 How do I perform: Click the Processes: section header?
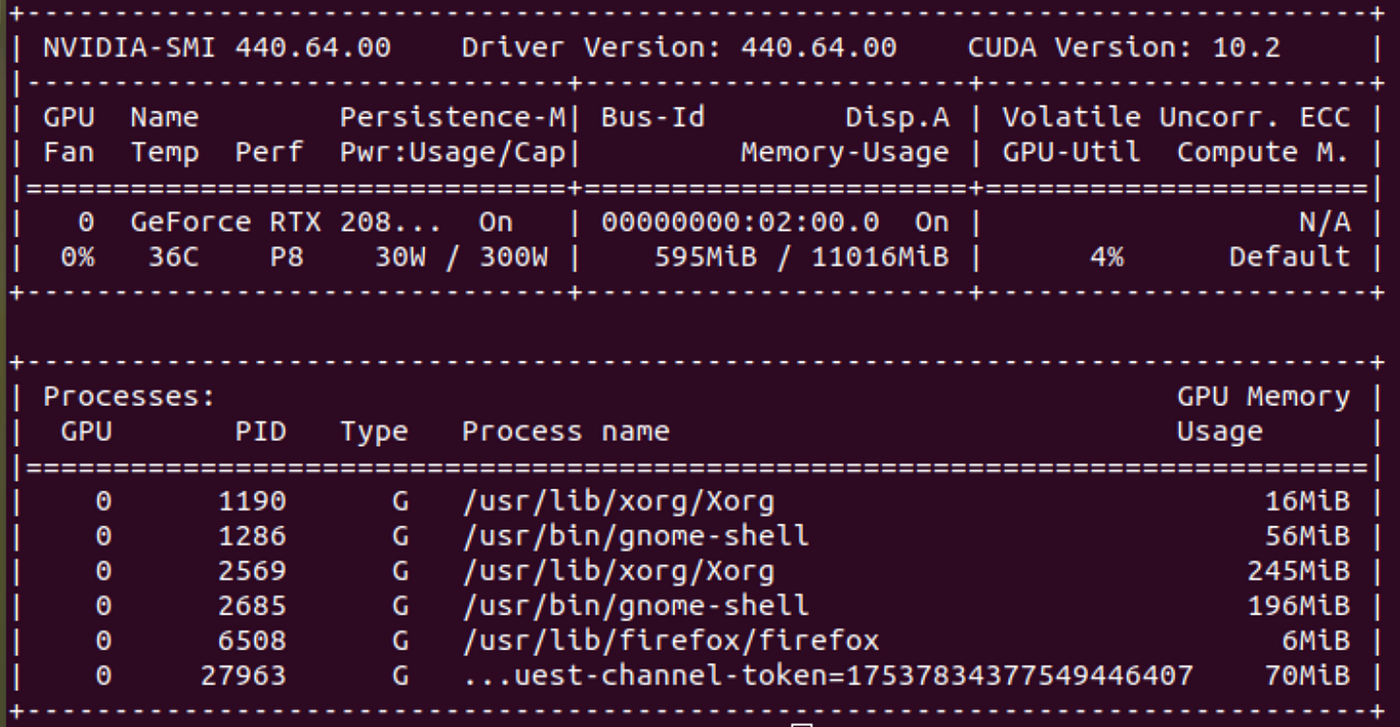pos(129,397)
